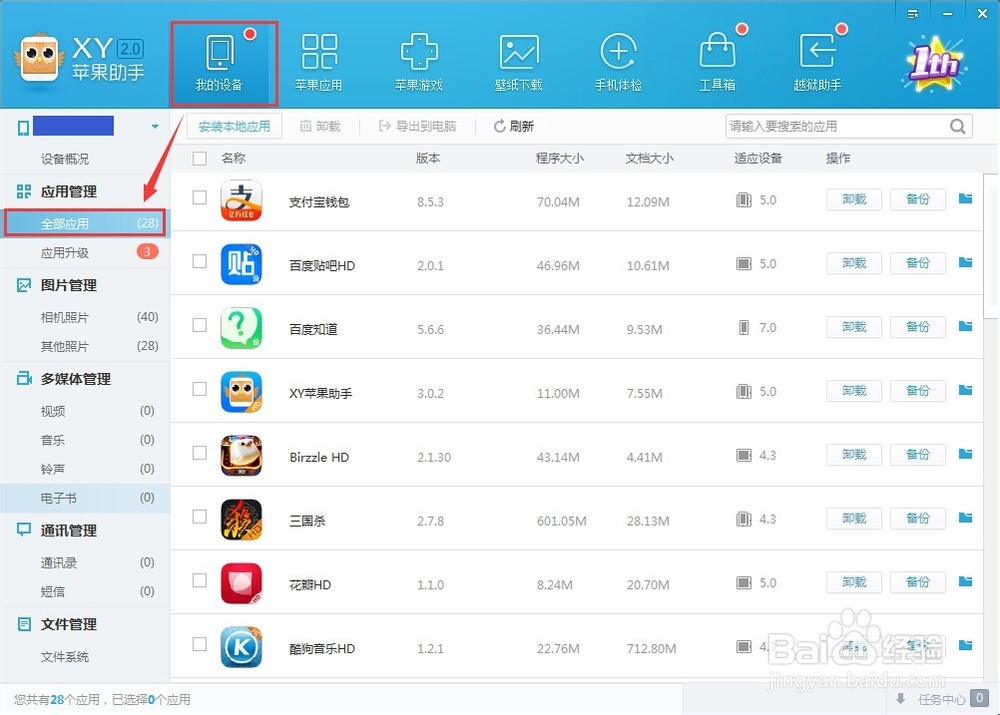Toggle the select-all checkbox in header
The height and width of the screenshot is (715, 1000).
tap(200, 158)
